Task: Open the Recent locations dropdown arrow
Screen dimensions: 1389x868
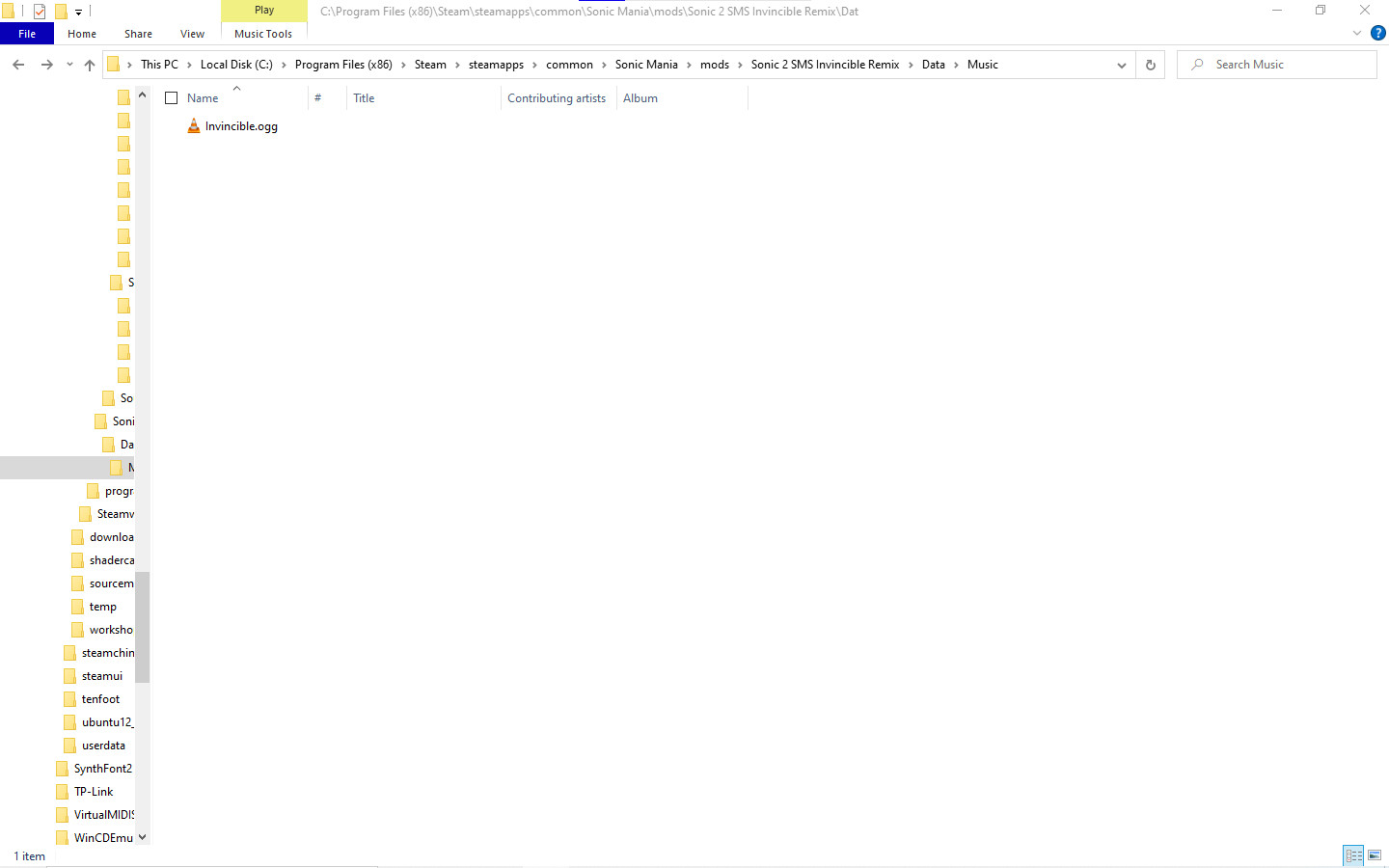Action: click(x=69, y=65)
